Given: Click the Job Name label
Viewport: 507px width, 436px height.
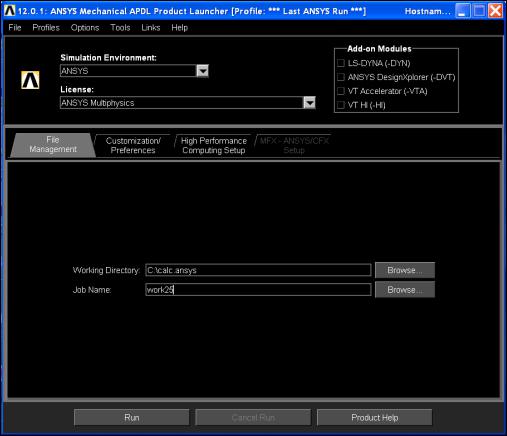Looking at the screenshot, I should click(92, 290).
